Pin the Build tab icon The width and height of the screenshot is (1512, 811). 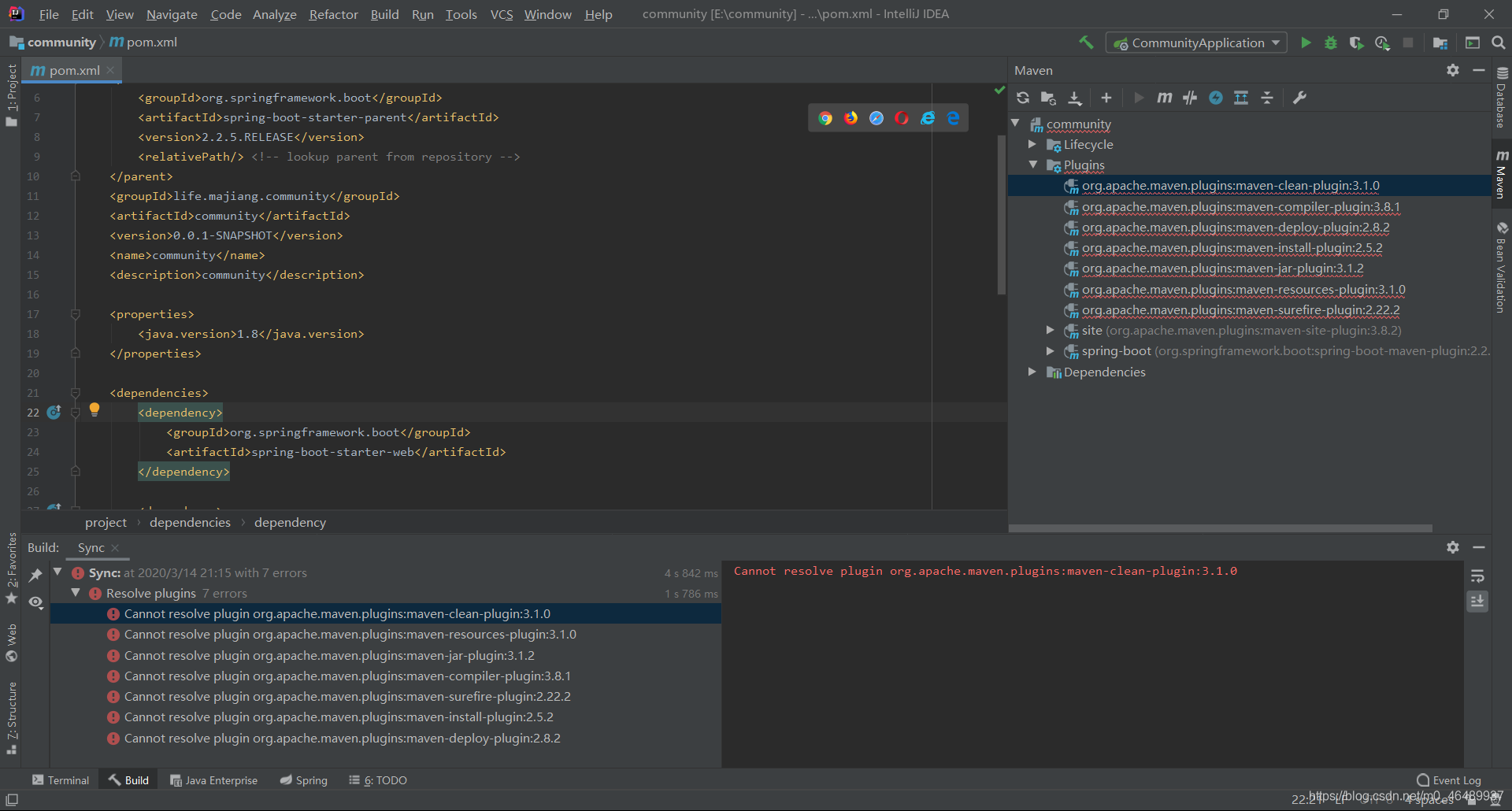coord(35,576)
